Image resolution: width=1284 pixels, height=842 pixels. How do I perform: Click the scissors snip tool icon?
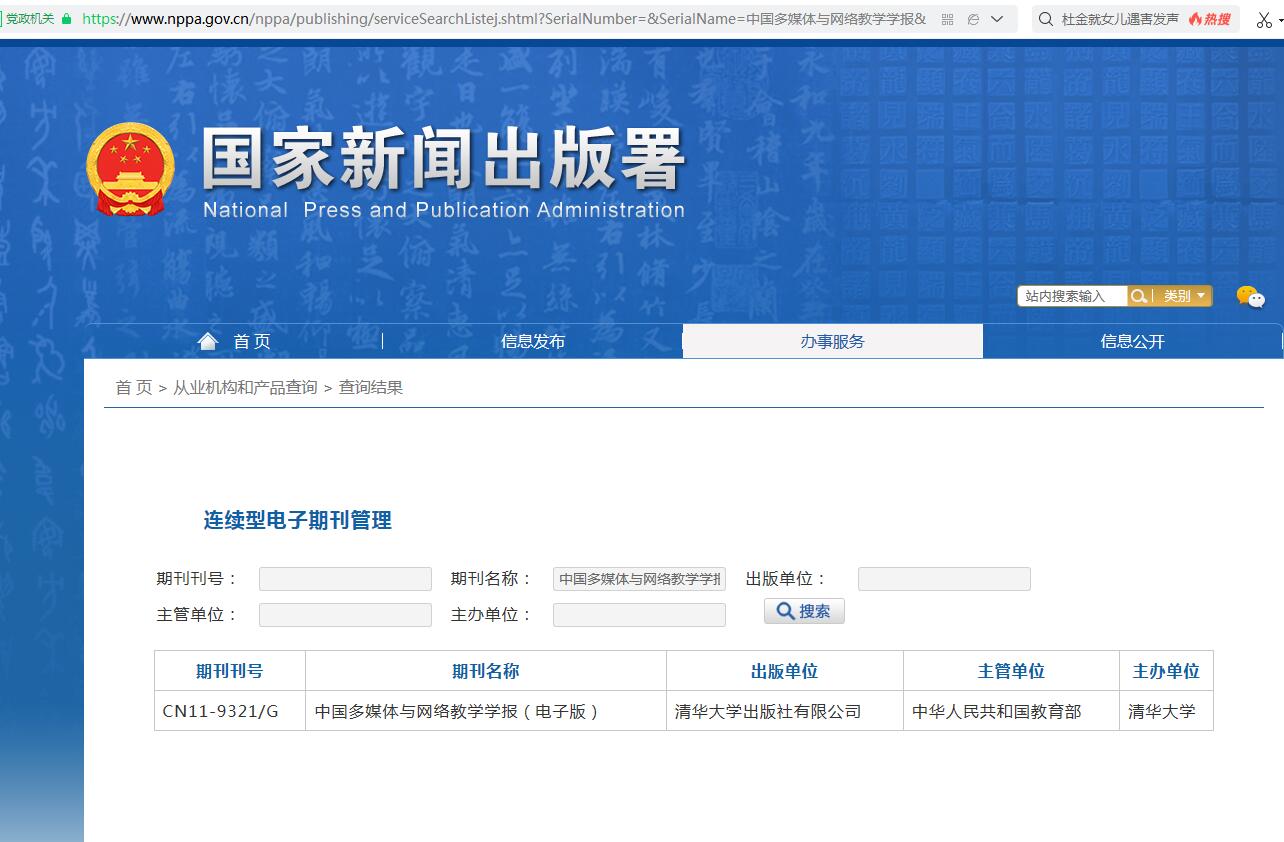1263,18
